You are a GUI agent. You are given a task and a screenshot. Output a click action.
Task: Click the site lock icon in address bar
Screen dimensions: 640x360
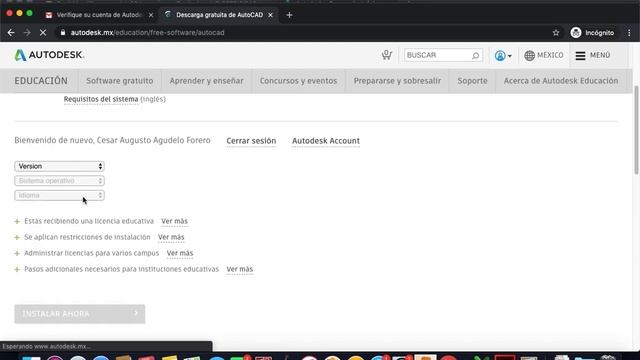pyautogui.click(x=62, y=33)
